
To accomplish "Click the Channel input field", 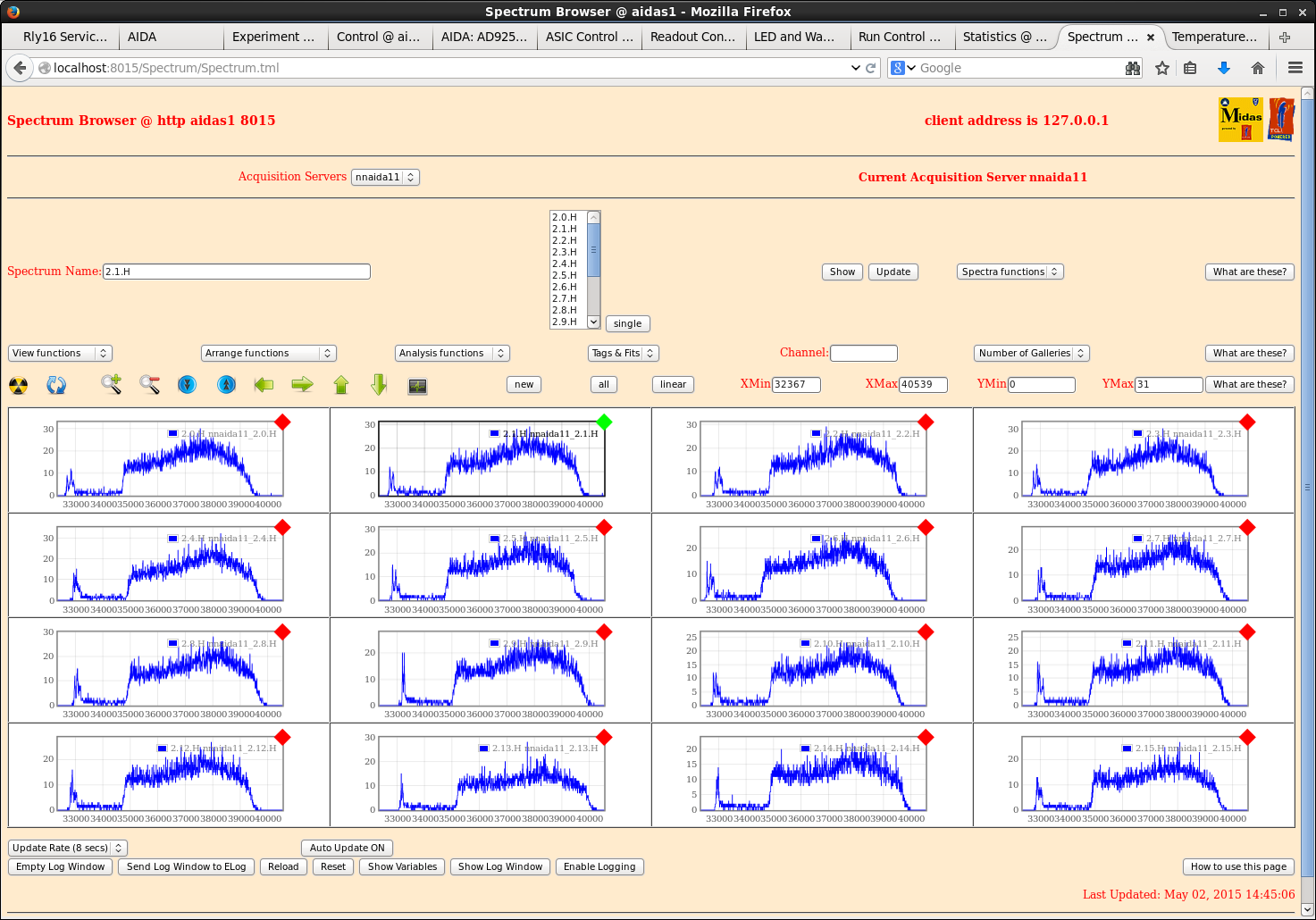I will 863,353.
